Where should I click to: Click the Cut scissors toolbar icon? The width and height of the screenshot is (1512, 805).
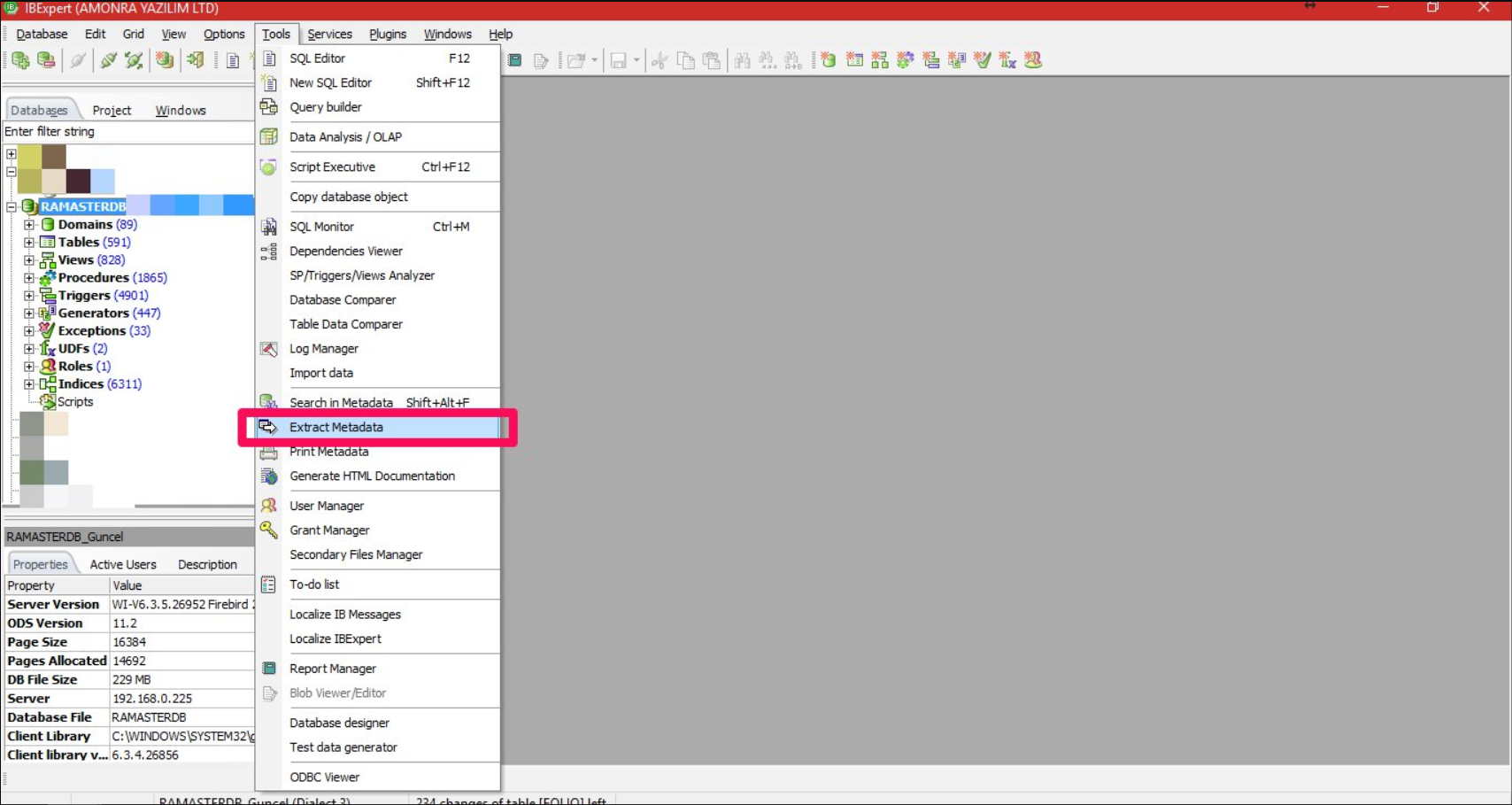coord(660,60)
